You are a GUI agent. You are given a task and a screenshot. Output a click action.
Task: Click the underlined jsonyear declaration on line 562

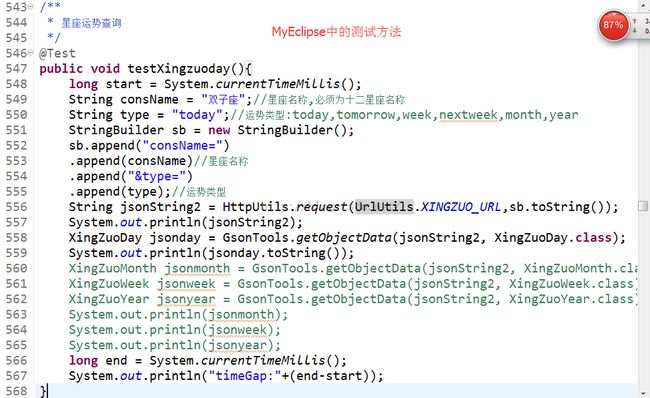coord(186,299)
